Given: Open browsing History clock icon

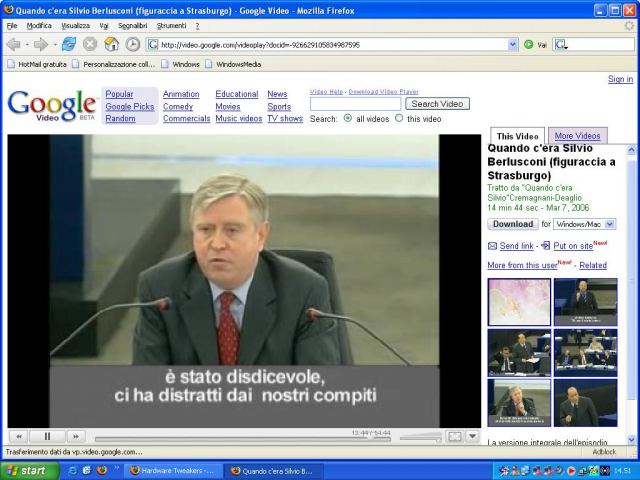Looking at the screenshot, I should pos(133,44).
